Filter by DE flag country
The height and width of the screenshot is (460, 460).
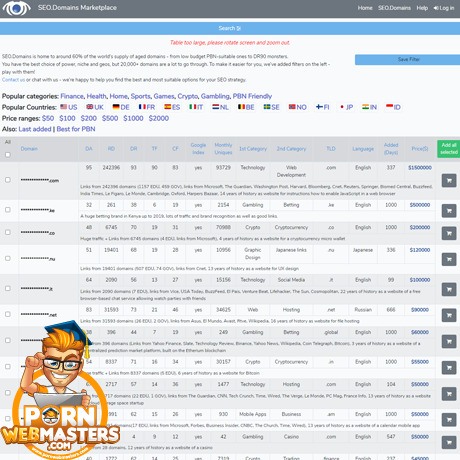pyautogui.click(x=121, y=107)
